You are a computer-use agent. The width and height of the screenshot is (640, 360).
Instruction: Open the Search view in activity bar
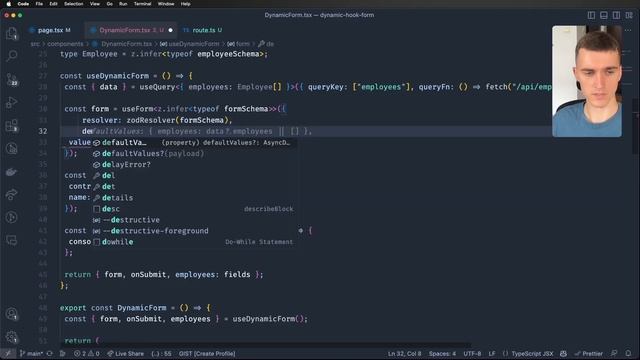12,56
